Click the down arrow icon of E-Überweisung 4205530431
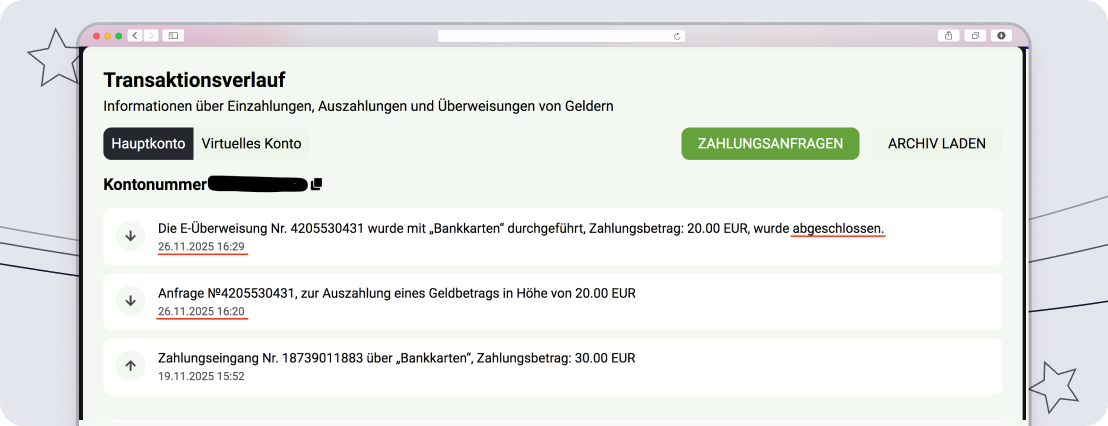The width and height of the screenshot is (1108, 426). click(x=130, y=237)
